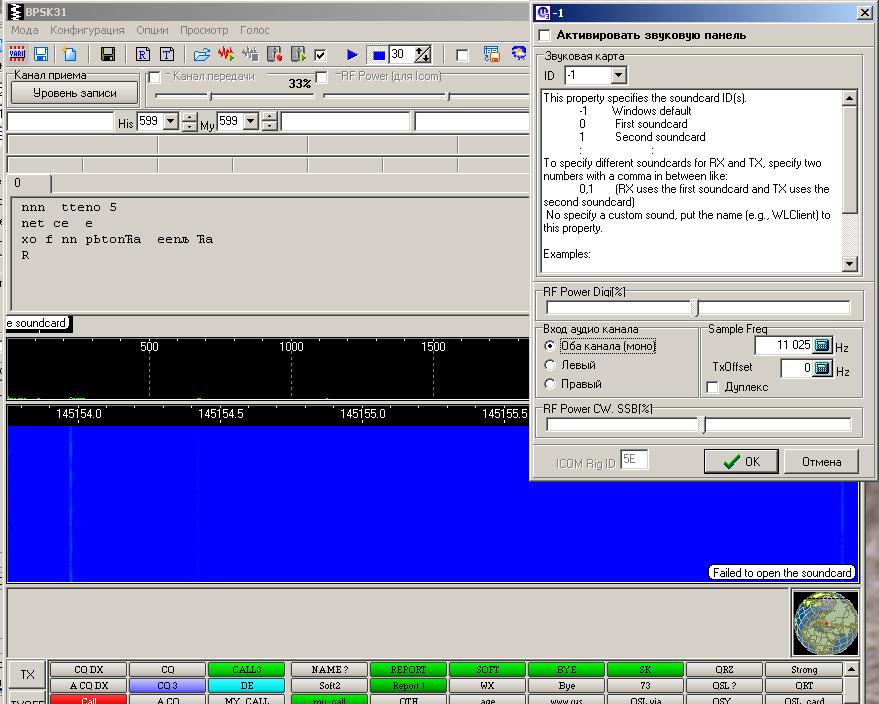879x704 pixels.
Task: Enable 'Активировать звуковую панель' checkbox
Action: [x=544, y=35]
